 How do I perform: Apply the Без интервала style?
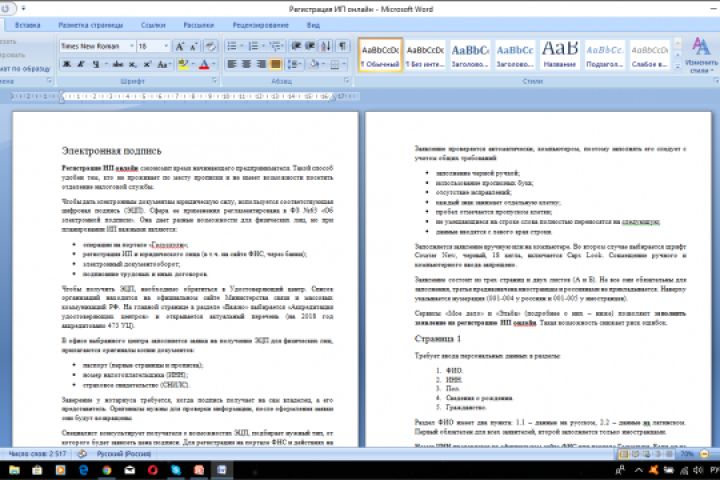(x=425, y=55)
